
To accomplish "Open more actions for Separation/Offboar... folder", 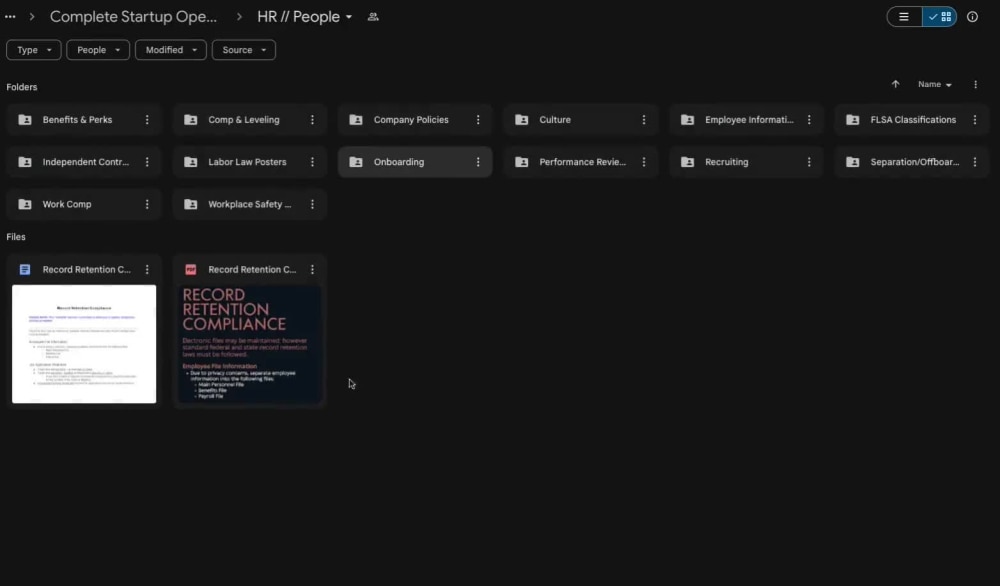I will [x=975, y=162].
